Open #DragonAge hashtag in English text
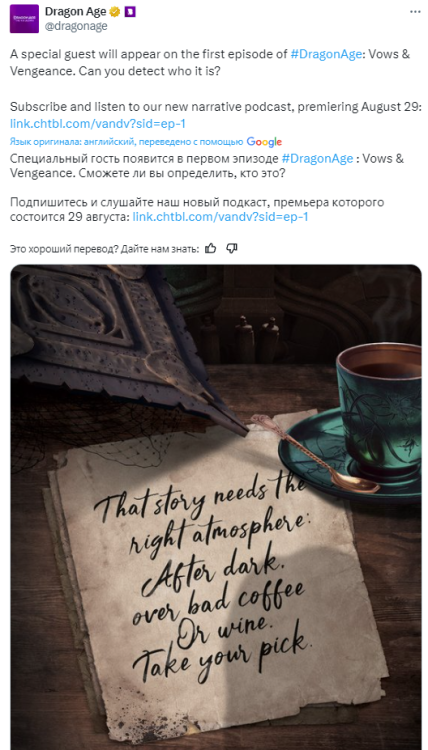Screen dimensions: 428x750 coord(325,54)
